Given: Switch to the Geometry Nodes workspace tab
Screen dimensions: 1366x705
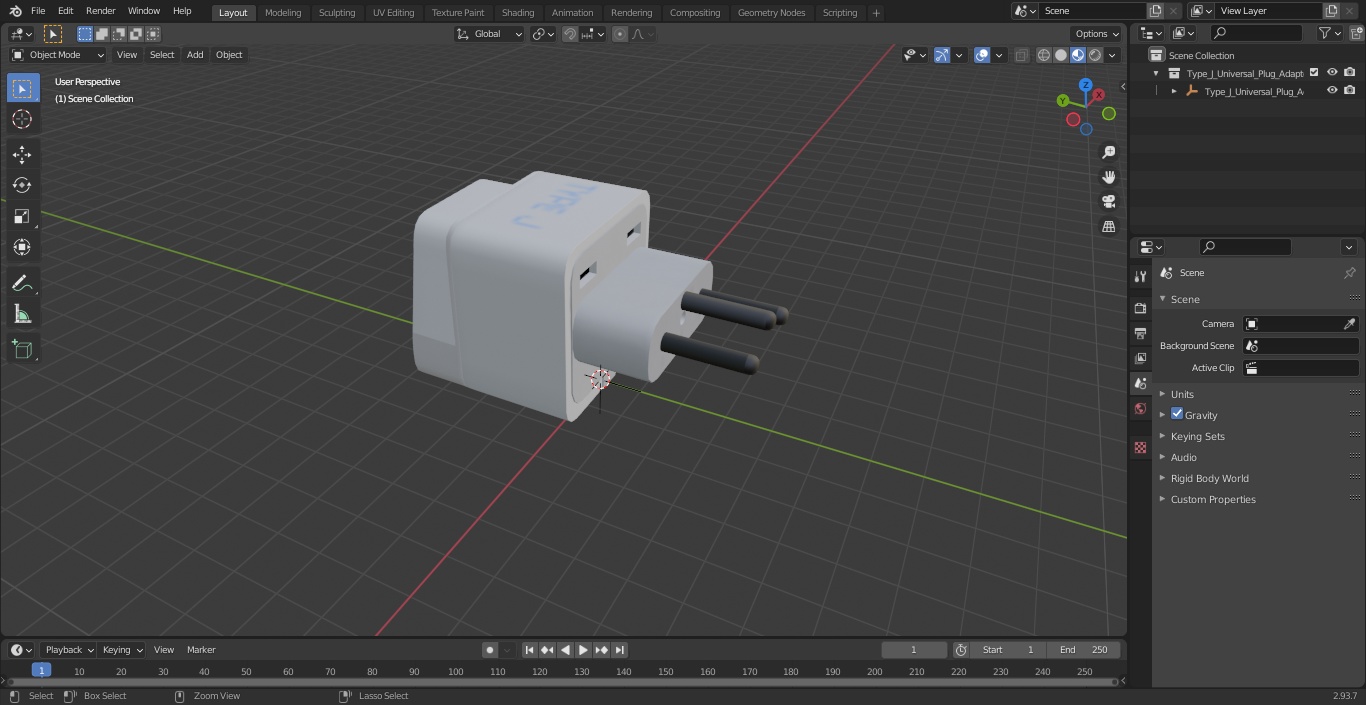Looking at the screenshot, I should click(x=771, y=12).
